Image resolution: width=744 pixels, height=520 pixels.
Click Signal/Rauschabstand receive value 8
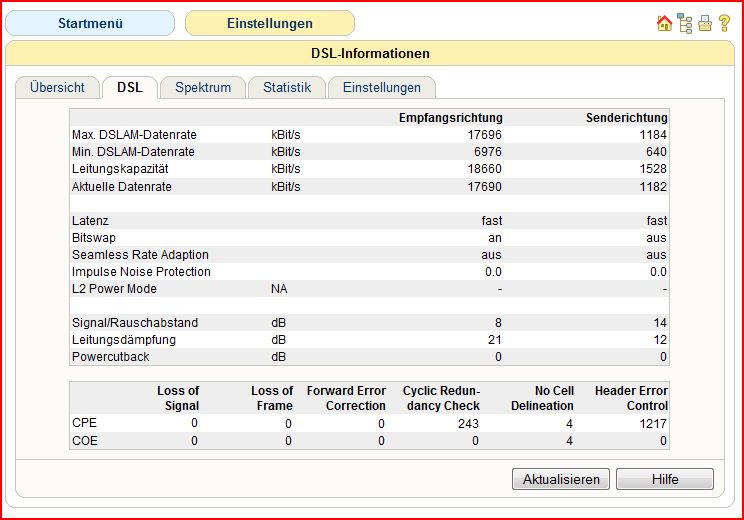tap(498, 323)
